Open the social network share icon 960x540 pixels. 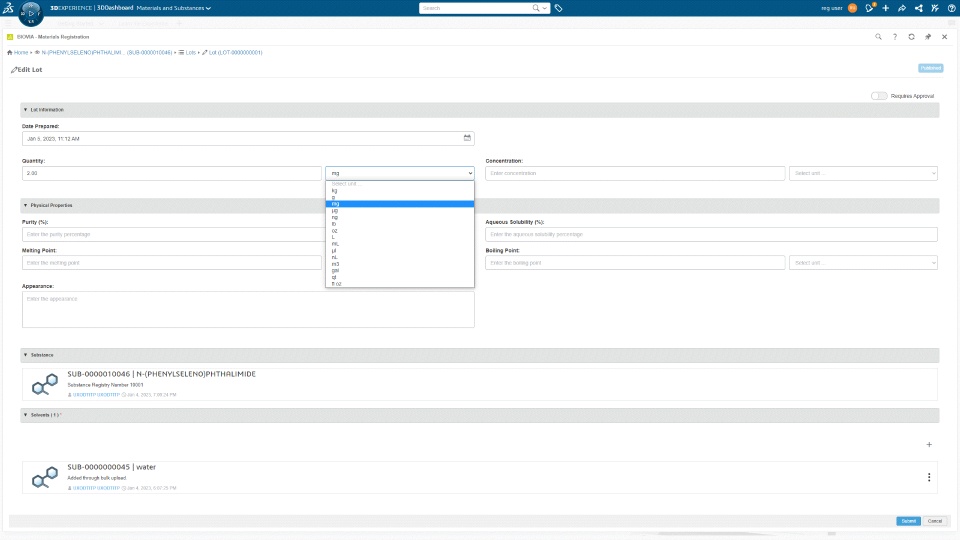pos(918,8)
